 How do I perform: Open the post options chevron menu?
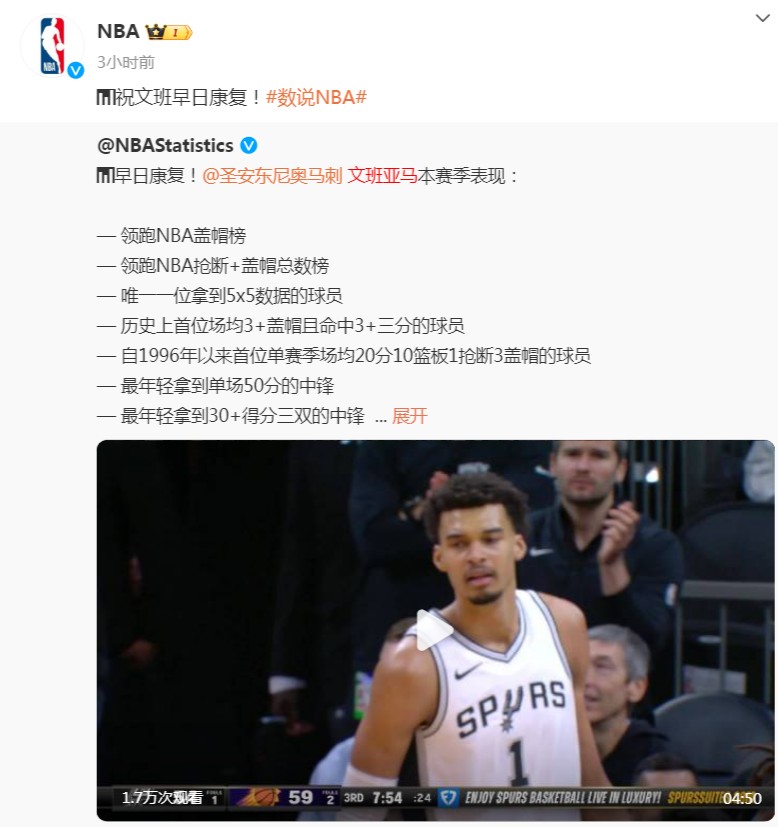tap(762, 18)
